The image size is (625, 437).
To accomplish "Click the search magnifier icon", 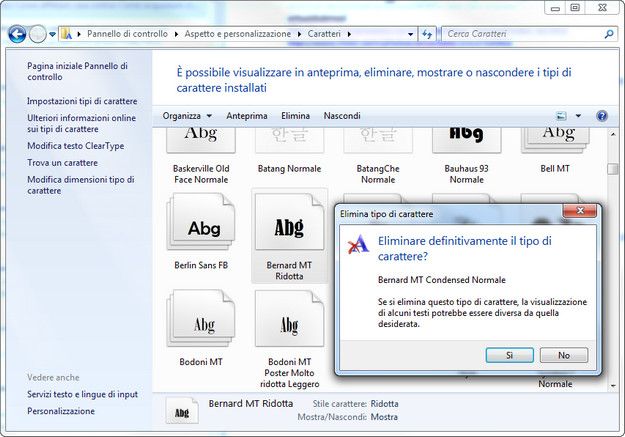I will tap(609, 34).
